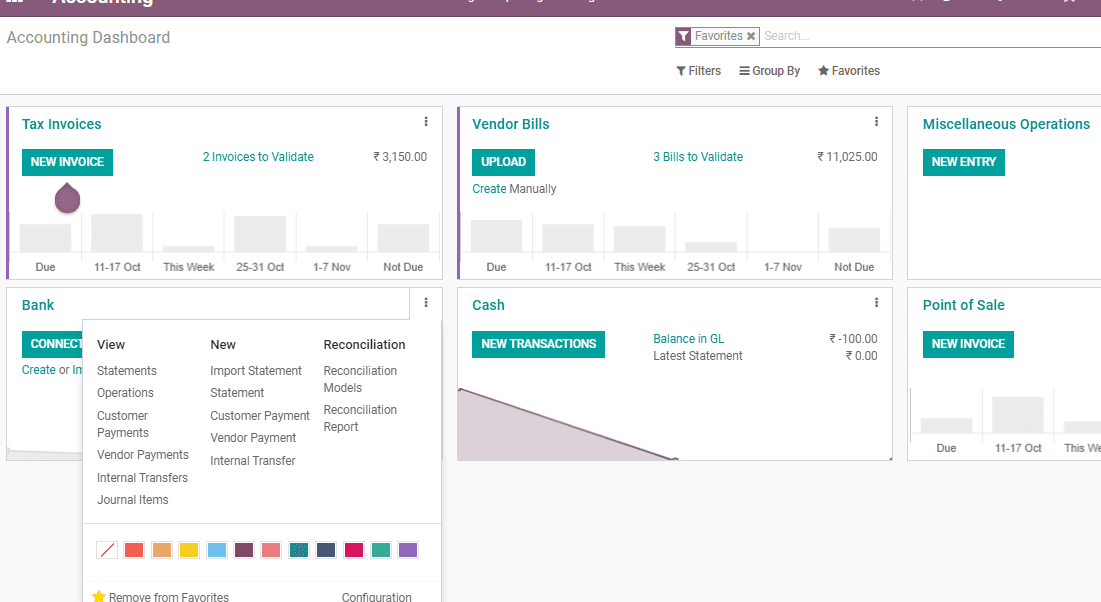Screen dimensions: 1101x602
Task: Open the Tax Invoices card three-dot menu
Action: pyautogui.click(x=426, y=121)
